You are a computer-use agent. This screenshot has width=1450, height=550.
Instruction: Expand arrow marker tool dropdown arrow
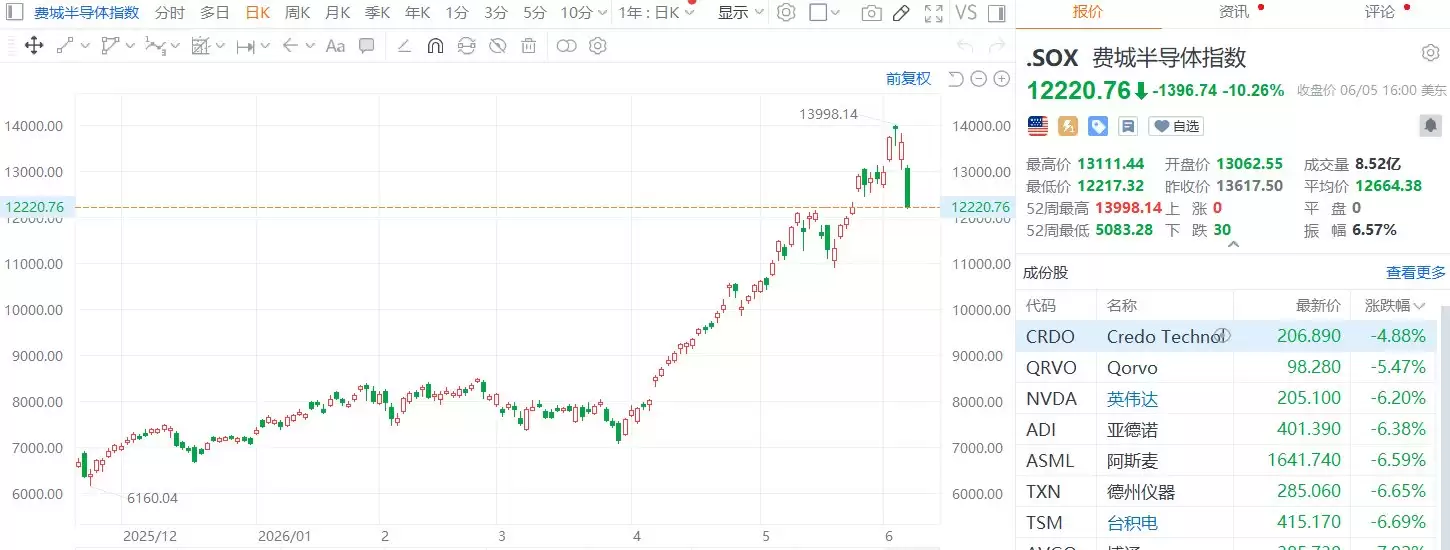[x=310, y=46]
